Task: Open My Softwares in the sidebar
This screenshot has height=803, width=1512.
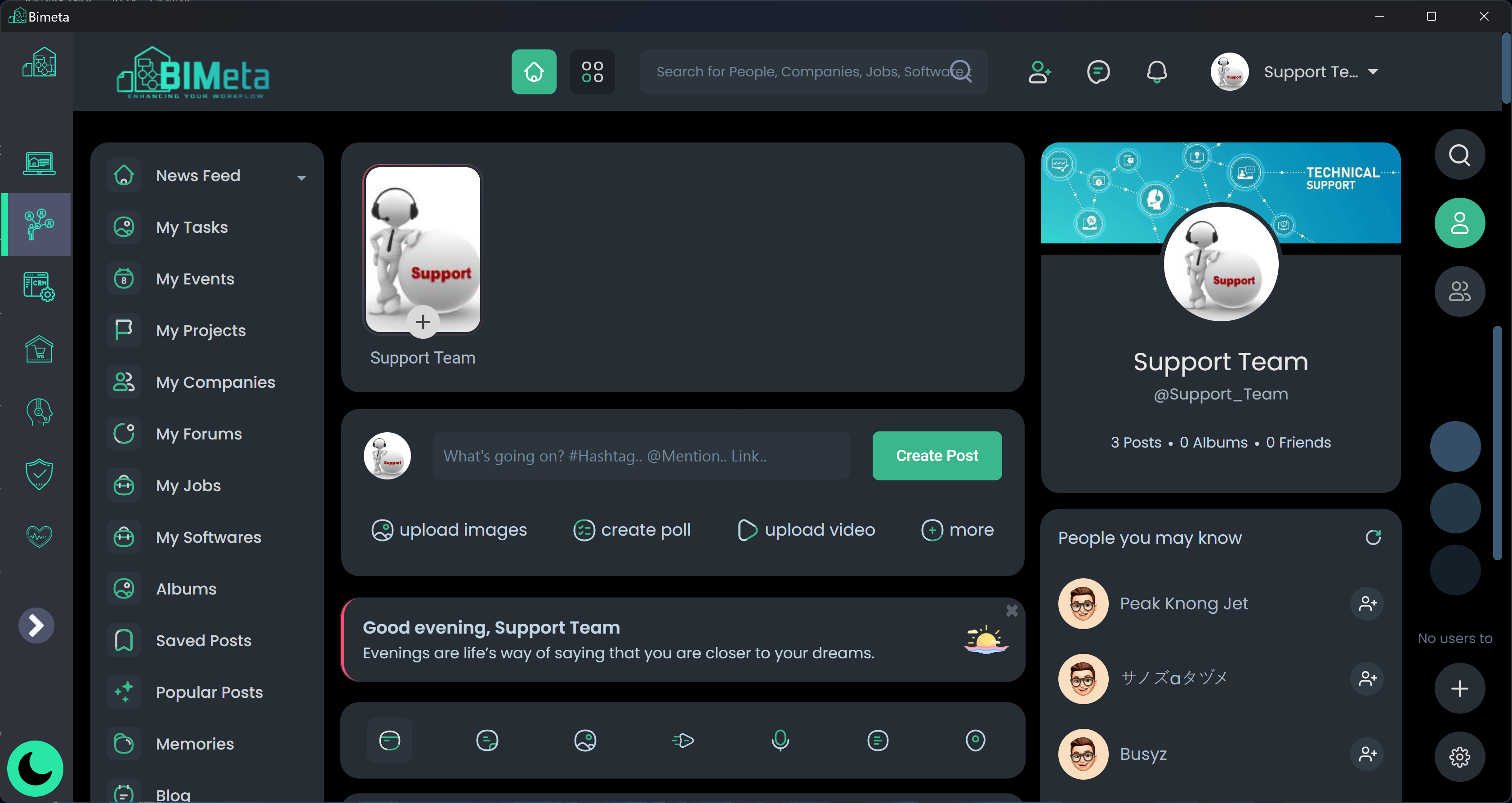Action: coord(207,537)
